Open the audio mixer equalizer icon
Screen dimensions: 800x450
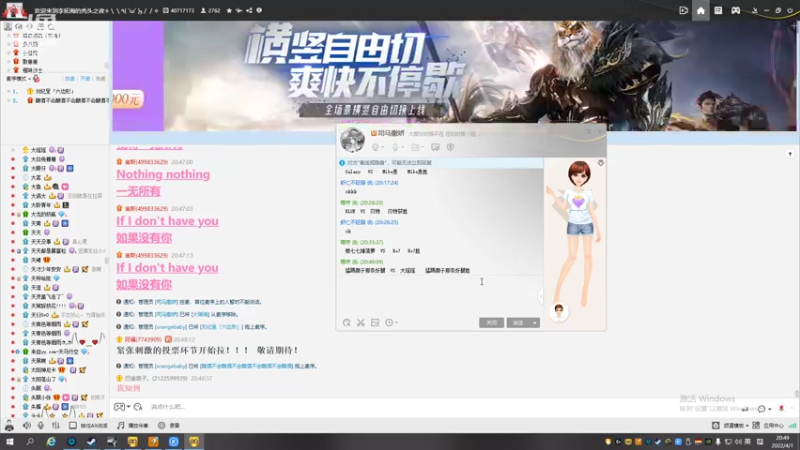tap(55, 426)
